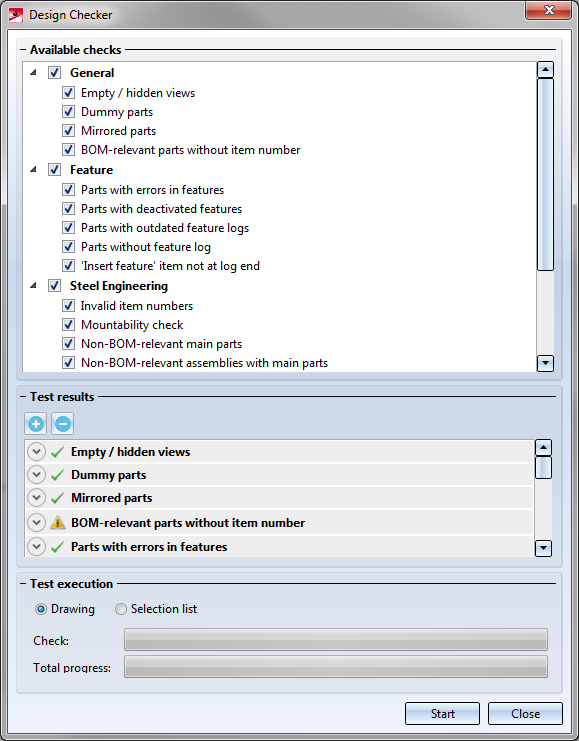Click the expand all results plus icon
This screenshot has height=741, width=579.
pos(35,423)
